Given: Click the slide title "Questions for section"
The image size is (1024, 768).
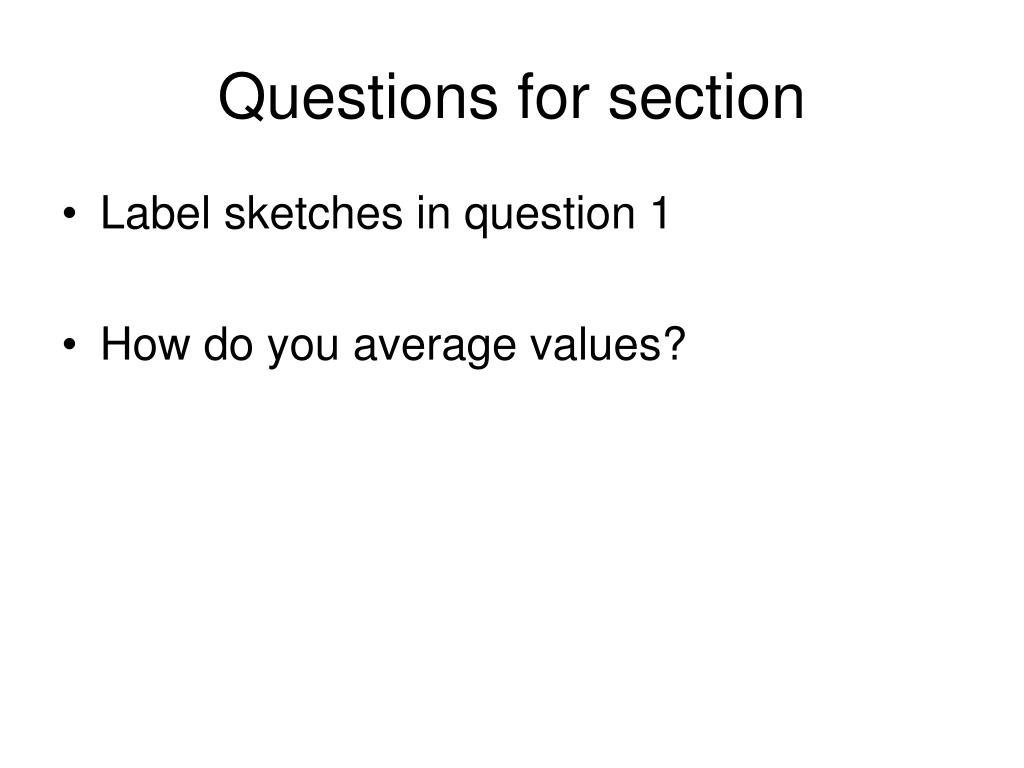Looking at the screenshot, I should (x=511, y=97).
